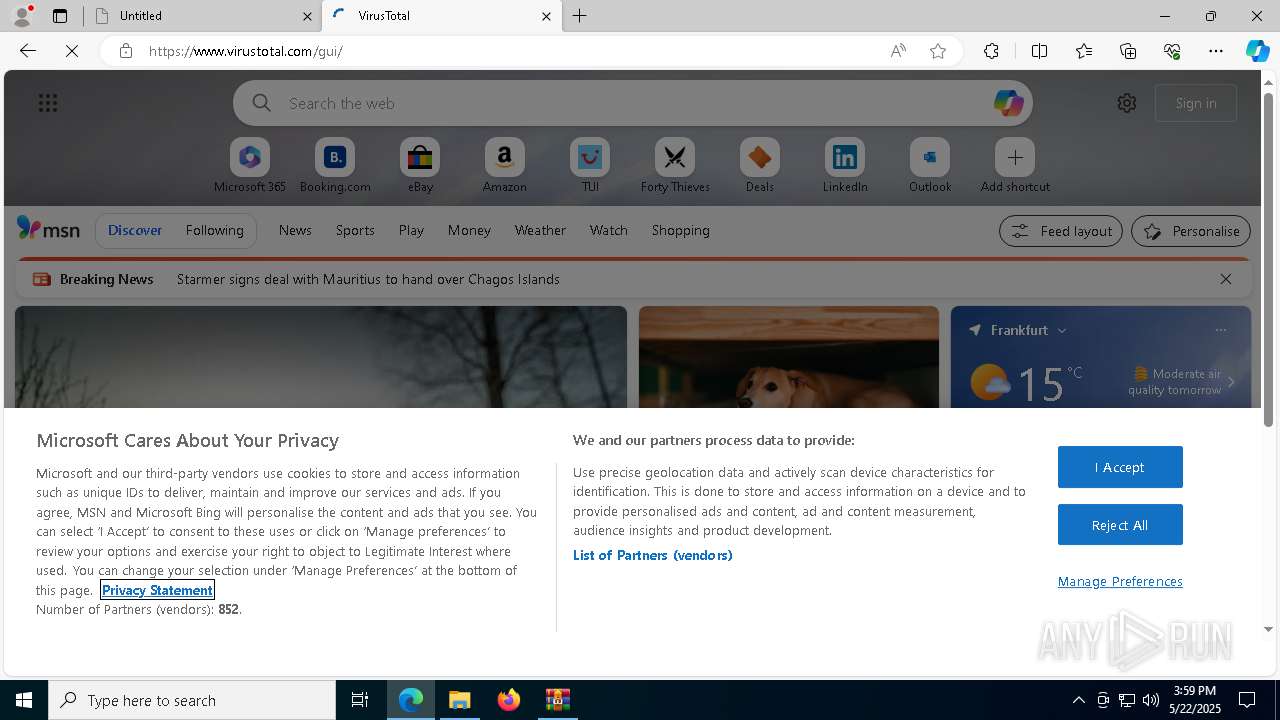Launch Firefox from the taskbar

pyautogui.click(x=509, y=700)
